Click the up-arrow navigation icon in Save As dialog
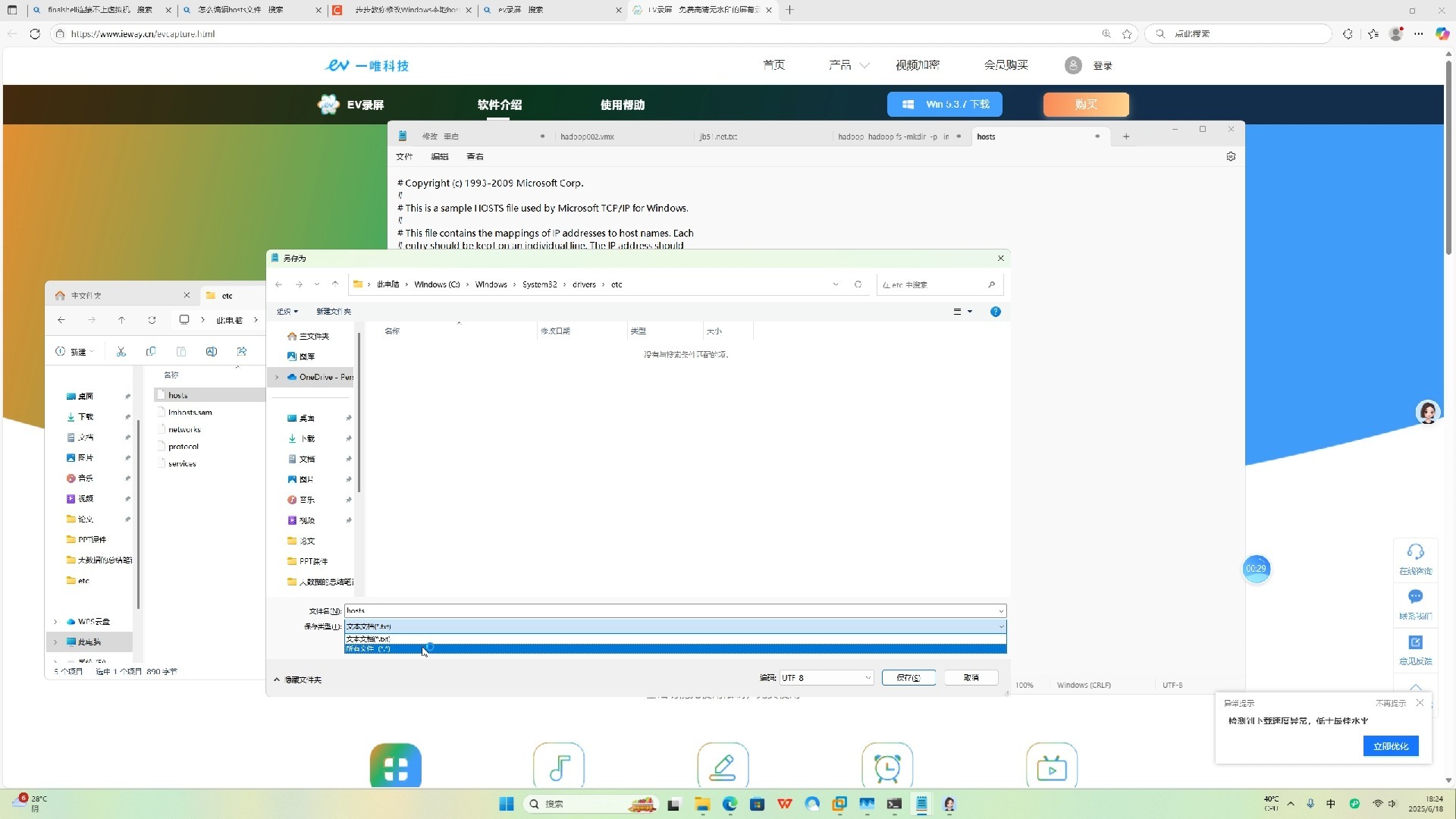 pos(335,284)
